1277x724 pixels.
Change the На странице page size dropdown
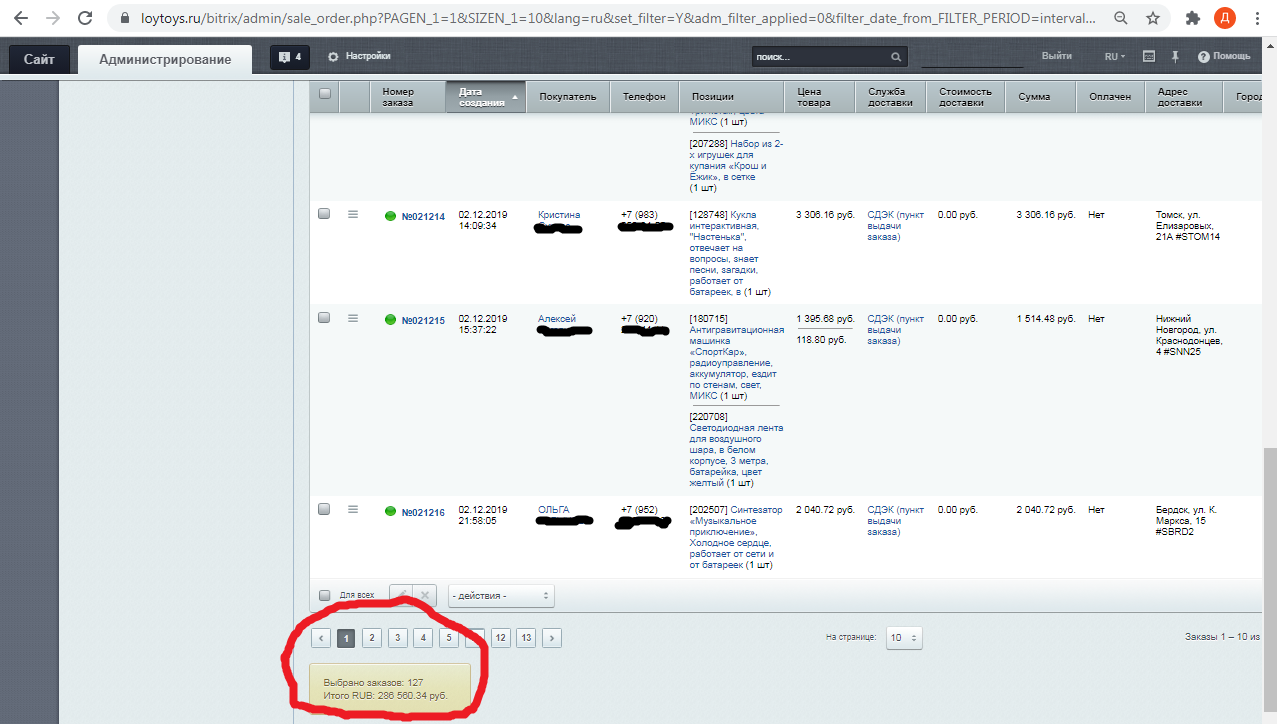pyautogui.click(x=904, y=637)
